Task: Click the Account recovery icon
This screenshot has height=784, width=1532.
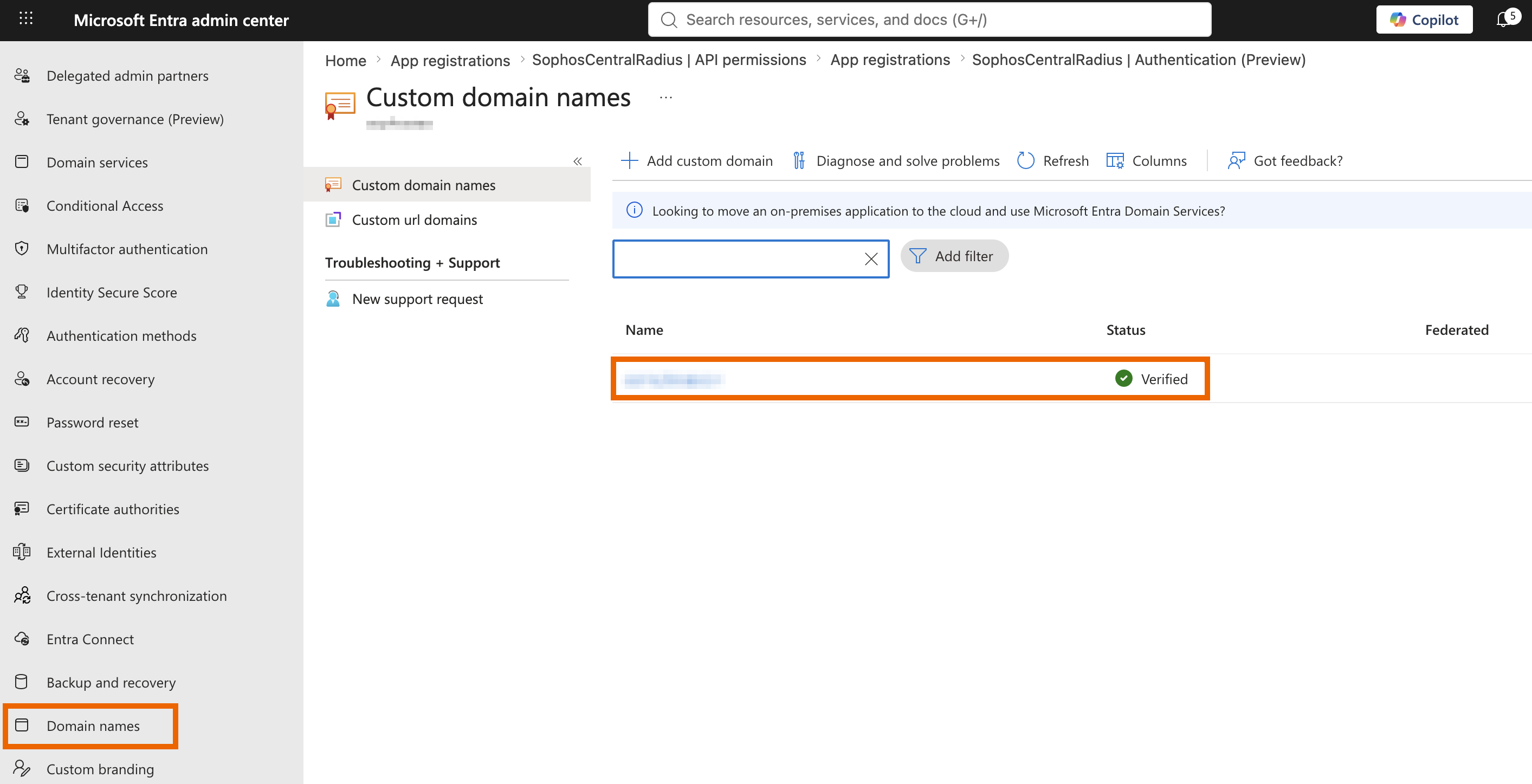Action: click(22, 379)
